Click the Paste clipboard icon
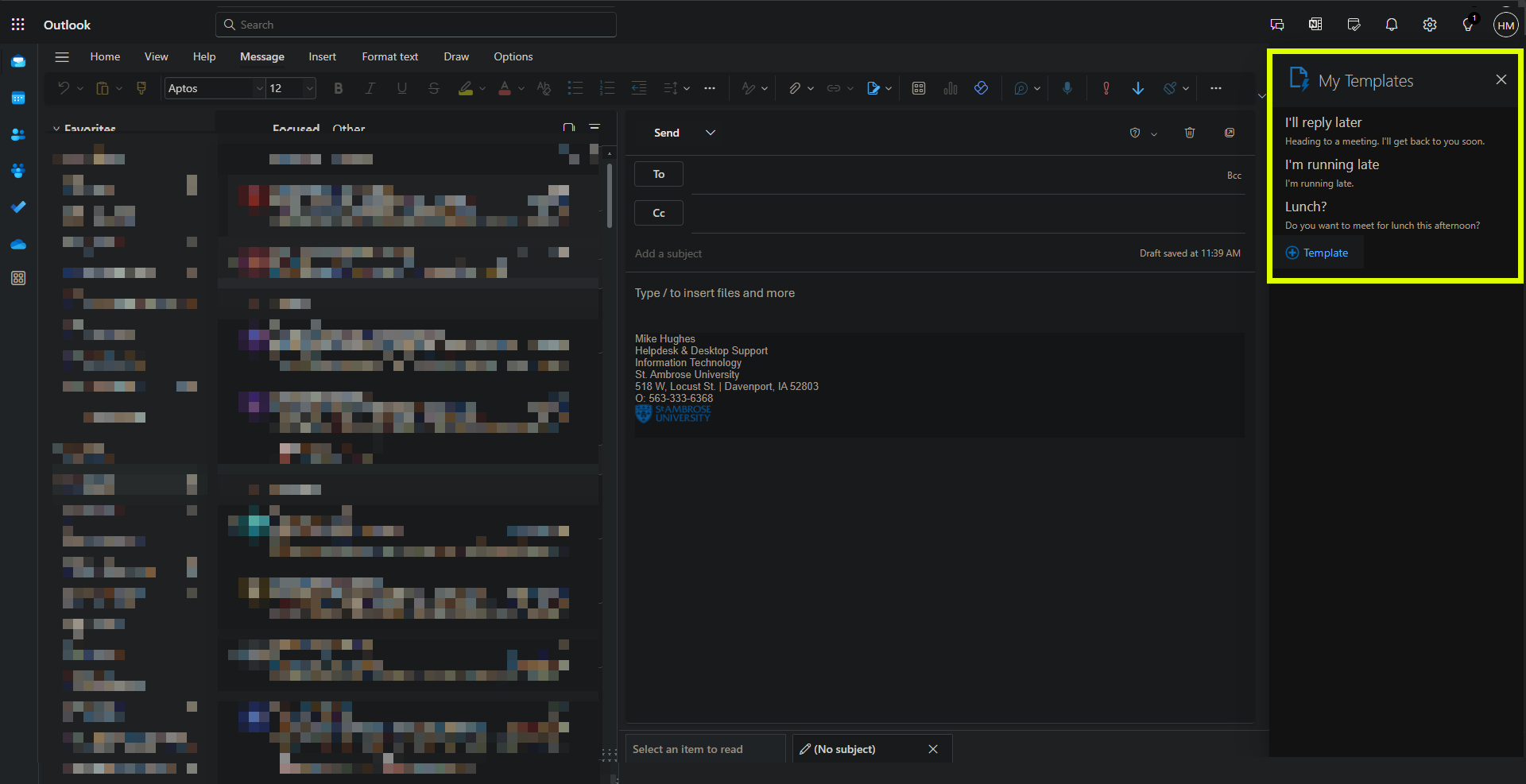The width and height of the screenshot is (1526, 784). coord(103,88)
